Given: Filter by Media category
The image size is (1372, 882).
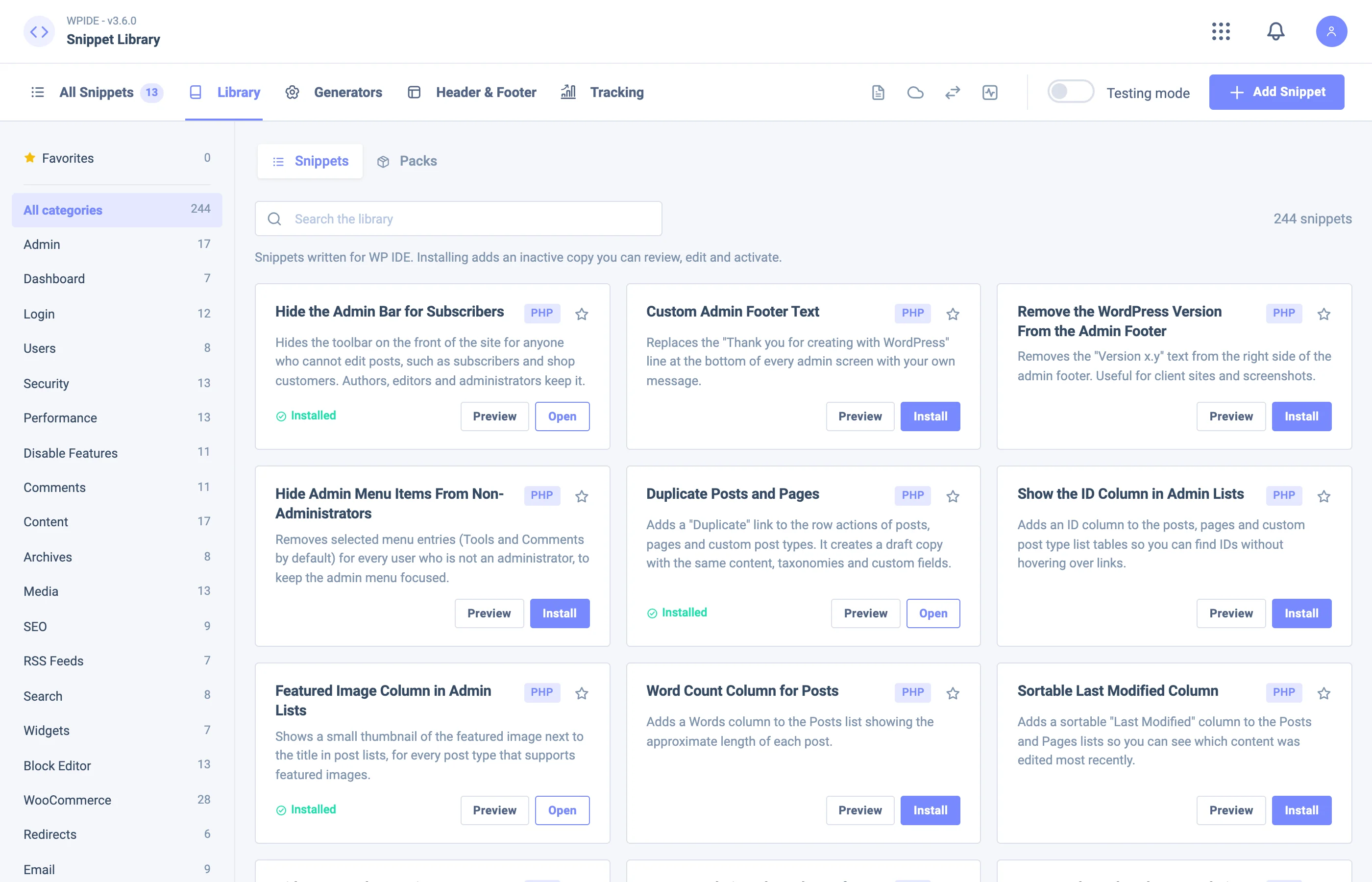Looking at the screenshot, I should 117,591.
